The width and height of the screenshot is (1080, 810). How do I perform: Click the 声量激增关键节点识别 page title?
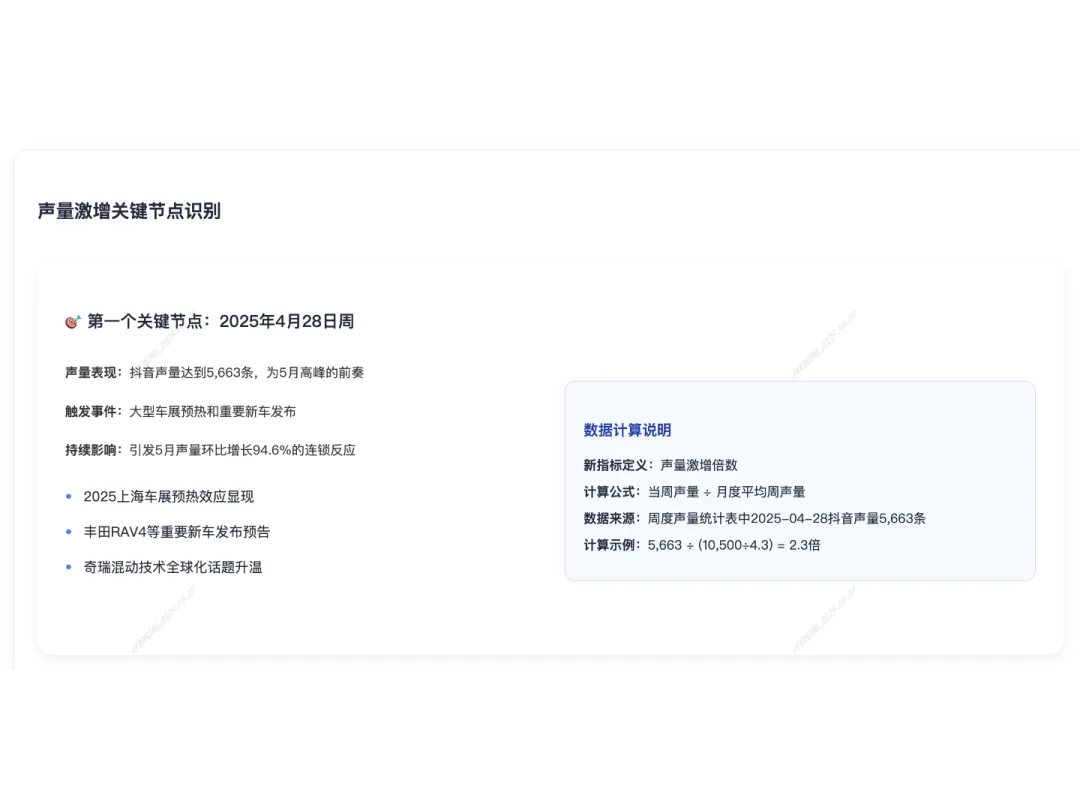click(127, 211)
